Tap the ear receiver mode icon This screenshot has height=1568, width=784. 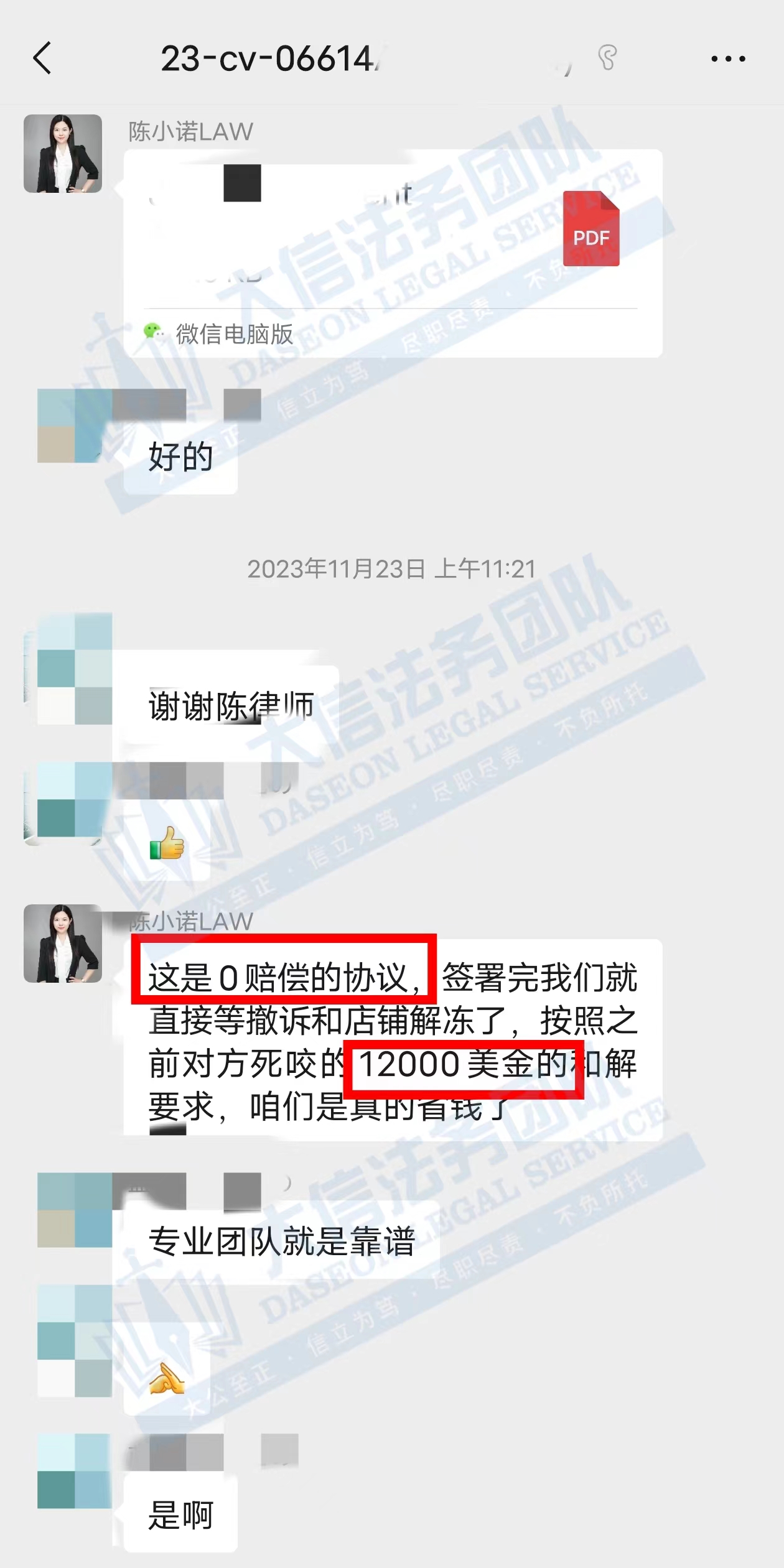point(607,58)
